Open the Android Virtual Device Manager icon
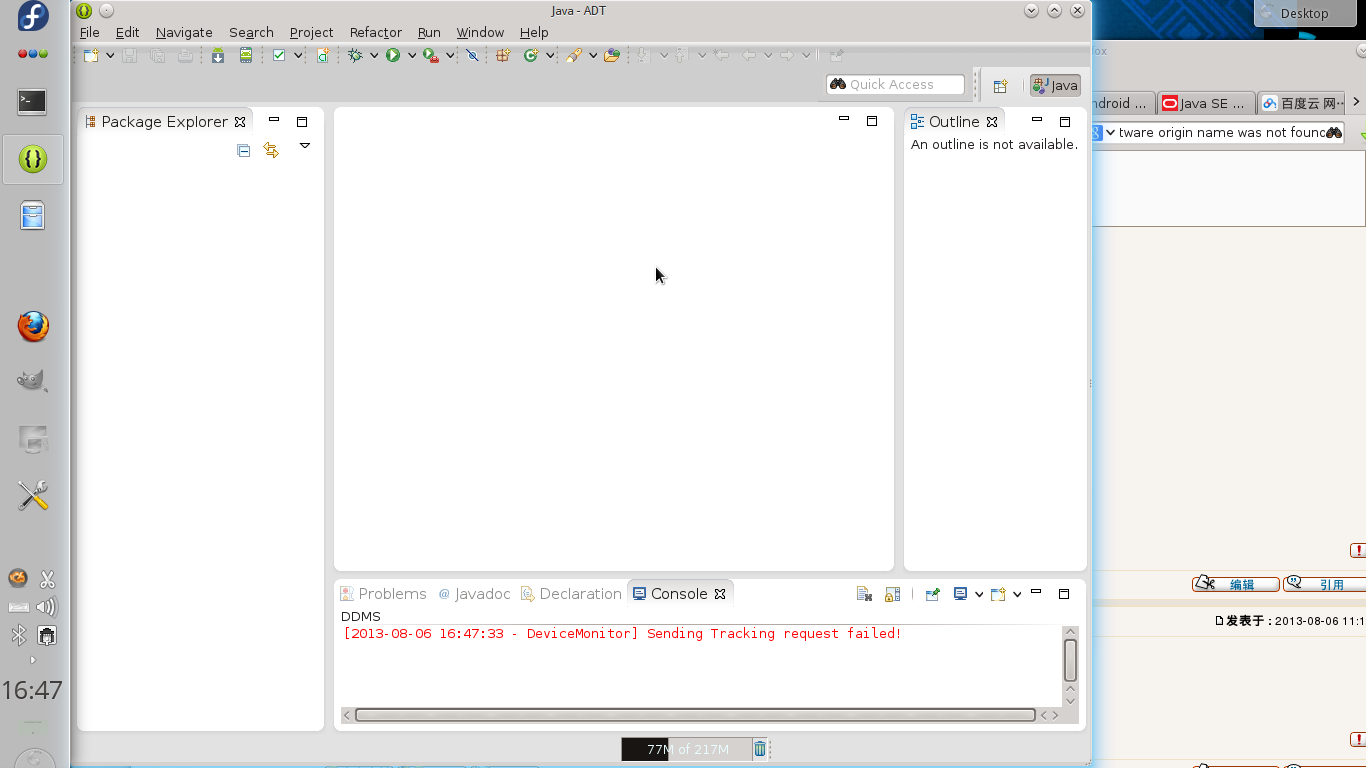The height and width of the screenshot is (768, 1366). click(245, 56)
